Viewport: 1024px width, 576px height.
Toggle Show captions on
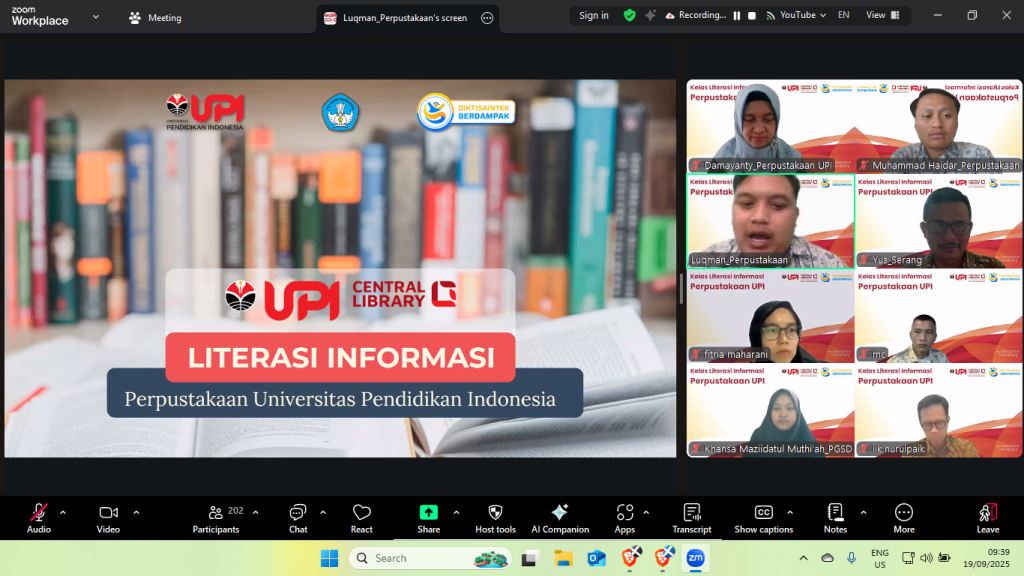click(765, 517)
